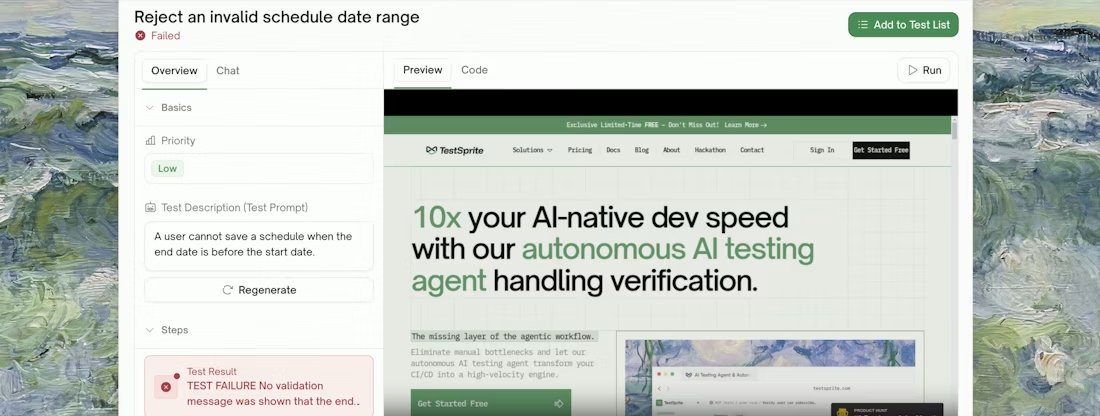This screenshot has height=416, width=1100.
Task: Click the Test Description robot icon
Action: click(x=150, y=208)
